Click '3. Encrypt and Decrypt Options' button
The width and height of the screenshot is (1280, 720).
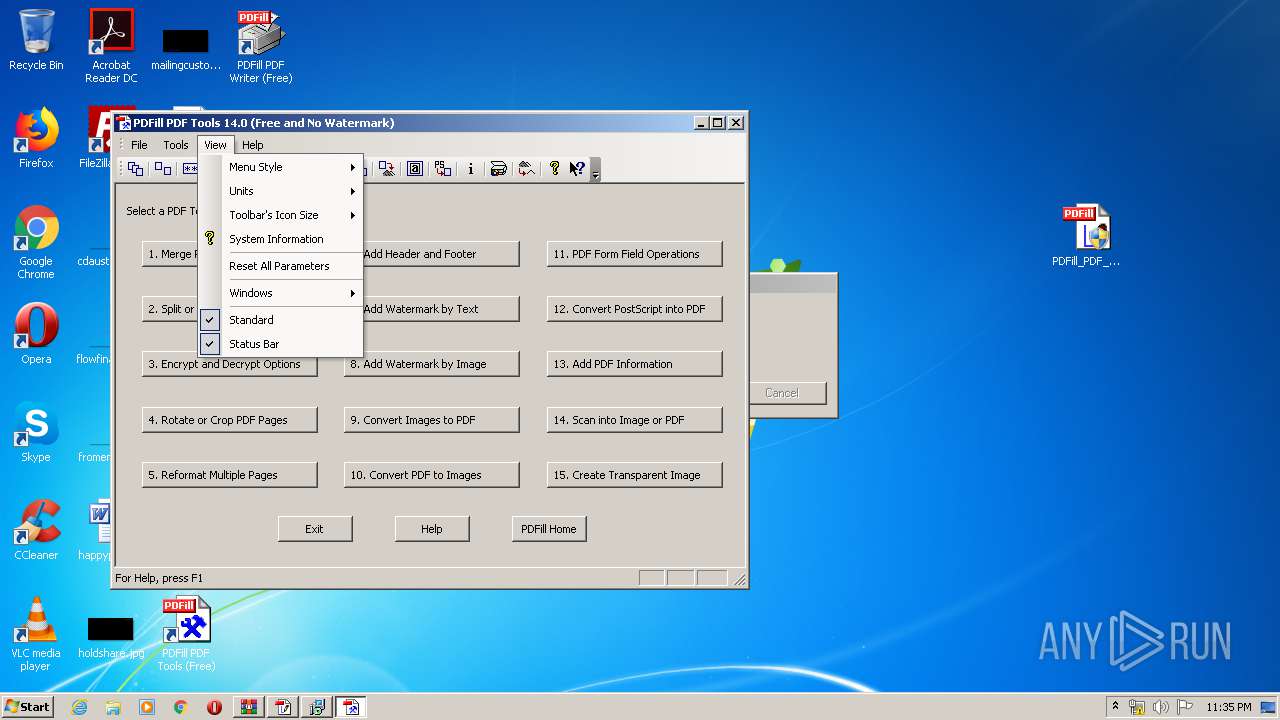coord(230,364)
